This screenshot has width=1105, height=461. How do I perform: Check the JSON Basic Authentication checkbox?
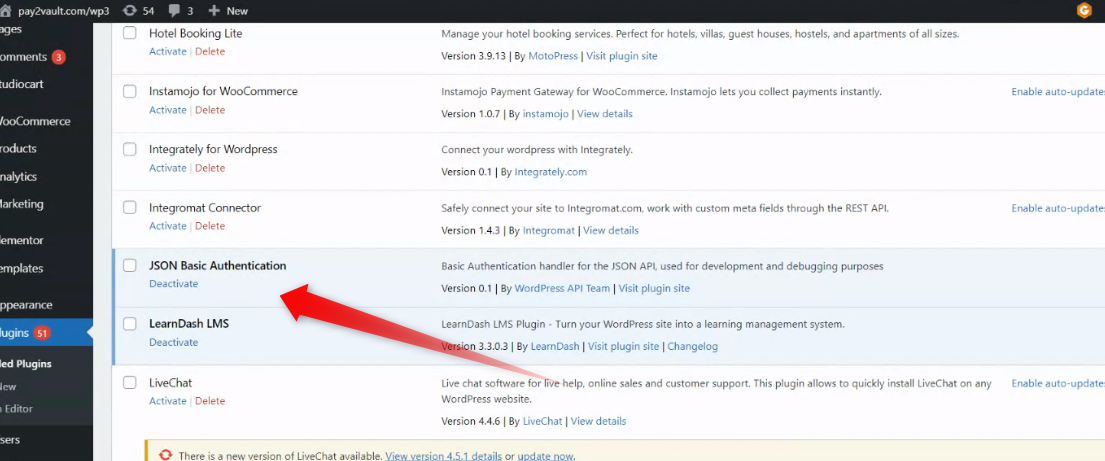[x=130, y=266]
